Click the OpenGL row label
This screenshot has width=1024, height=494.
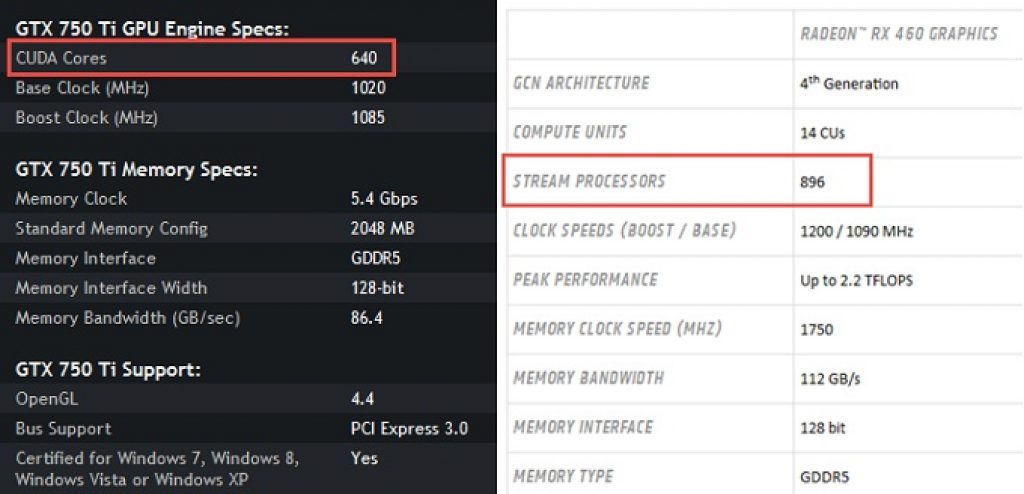point(47,399)
